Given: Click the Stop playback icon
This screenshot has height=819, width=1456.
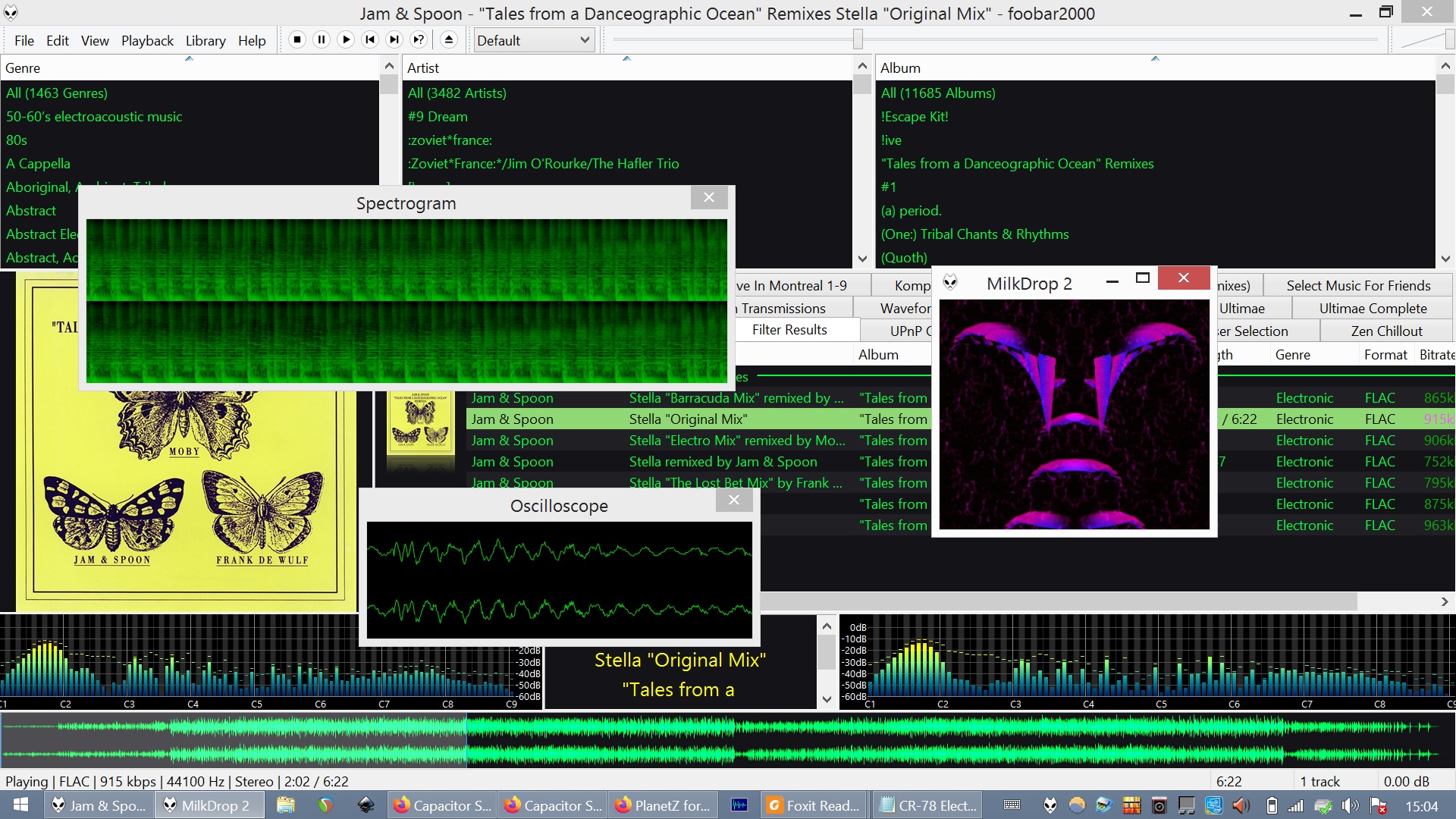Looking at the screenshot, I should click(297, 39).
